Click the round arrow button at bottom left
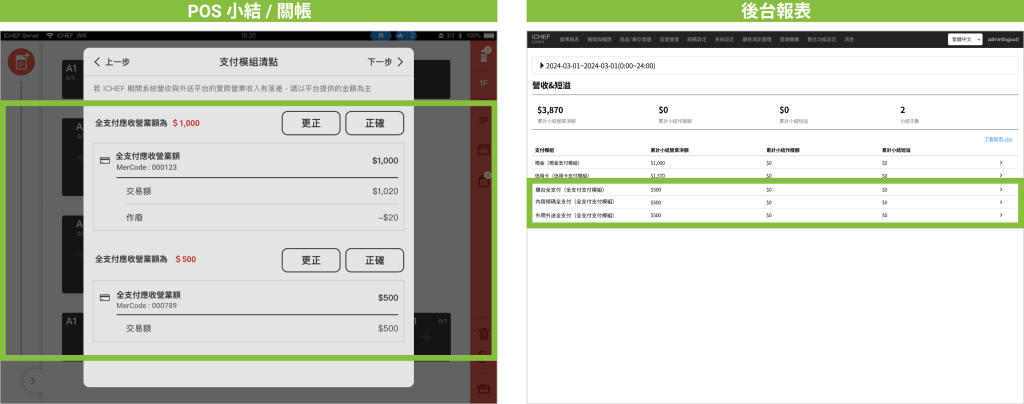 pos(30,381)
